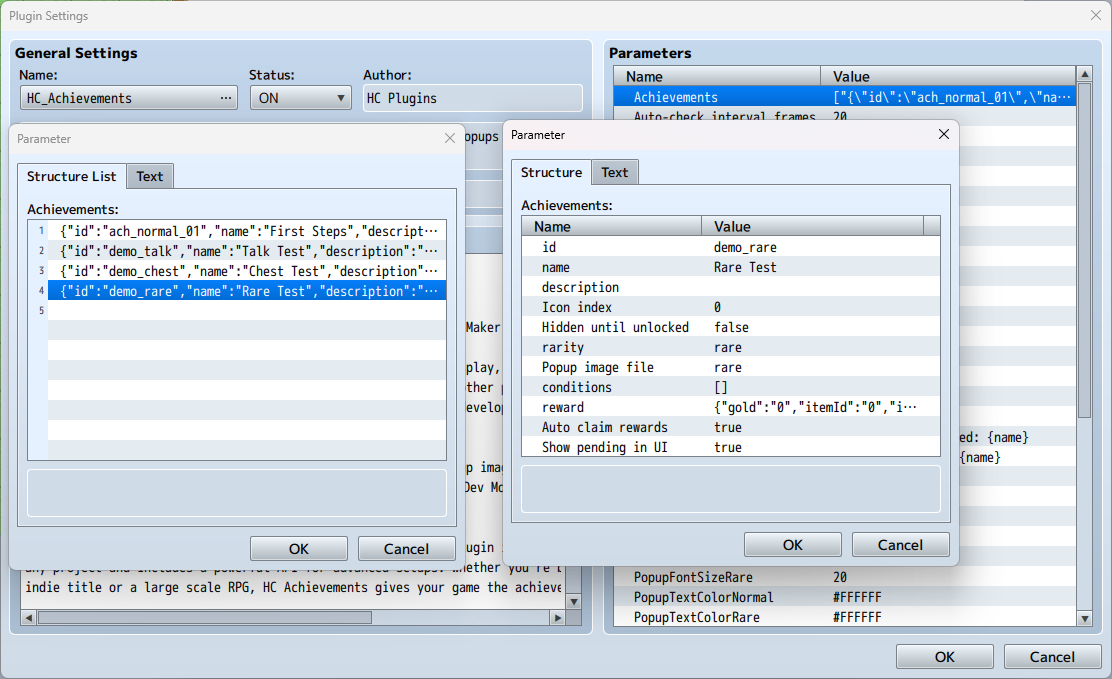The width and height of the screenshot is (1112, 679).
Task: Select the demo_talk achievement row
Action: 248,251
